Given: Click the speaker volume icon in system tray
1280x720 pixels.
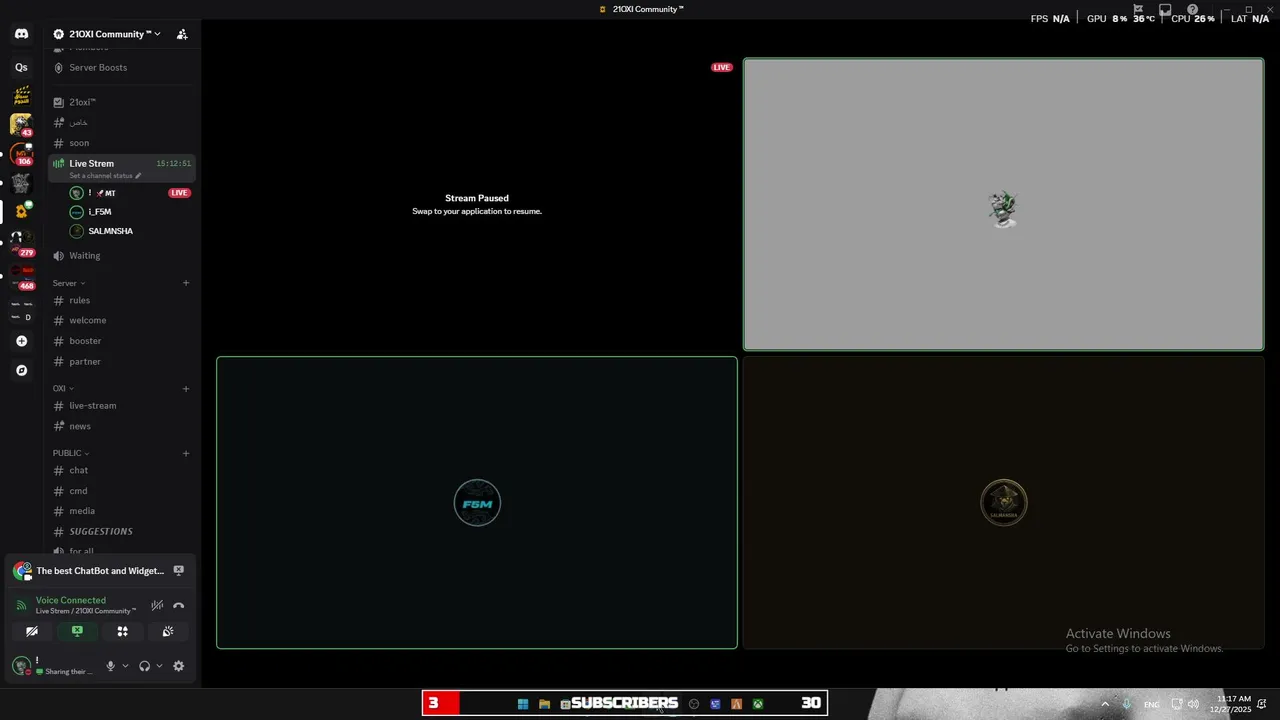Looking at the screenshot, I should tap(1193, 704).
